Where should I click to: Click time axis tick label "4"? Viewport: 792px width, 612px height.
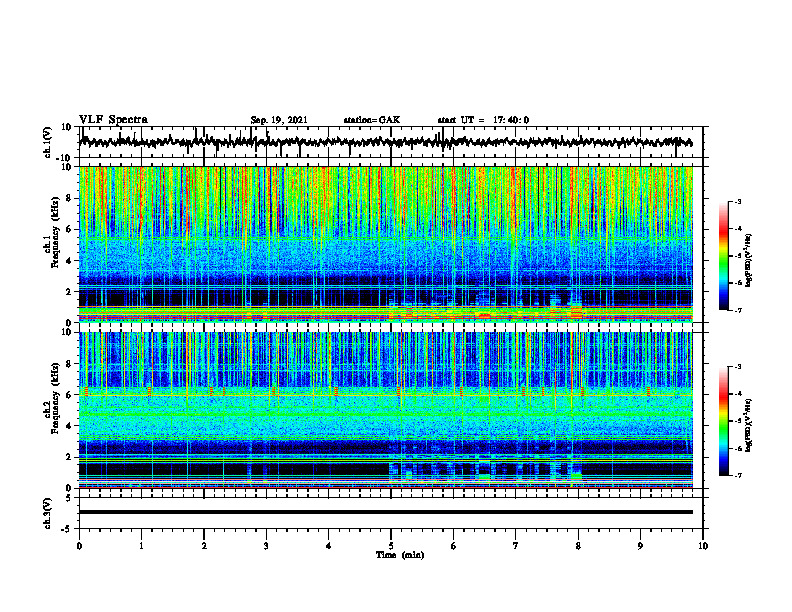(x=329, y=546)
